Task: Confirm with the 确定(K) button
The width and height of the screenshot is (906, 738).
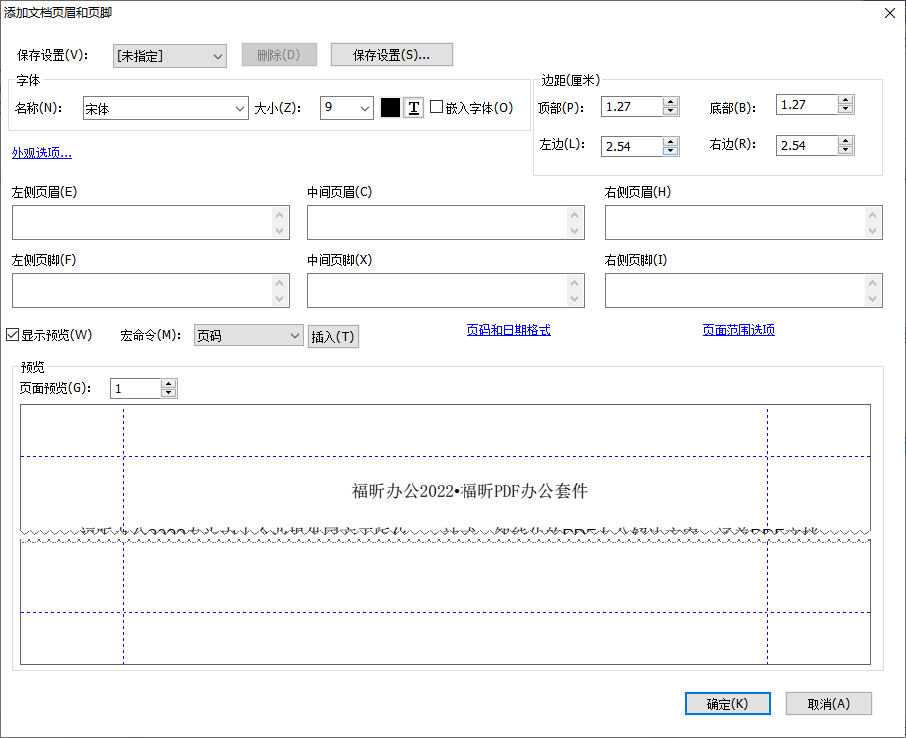Action: pyautogui.click(x=727, y=703)
